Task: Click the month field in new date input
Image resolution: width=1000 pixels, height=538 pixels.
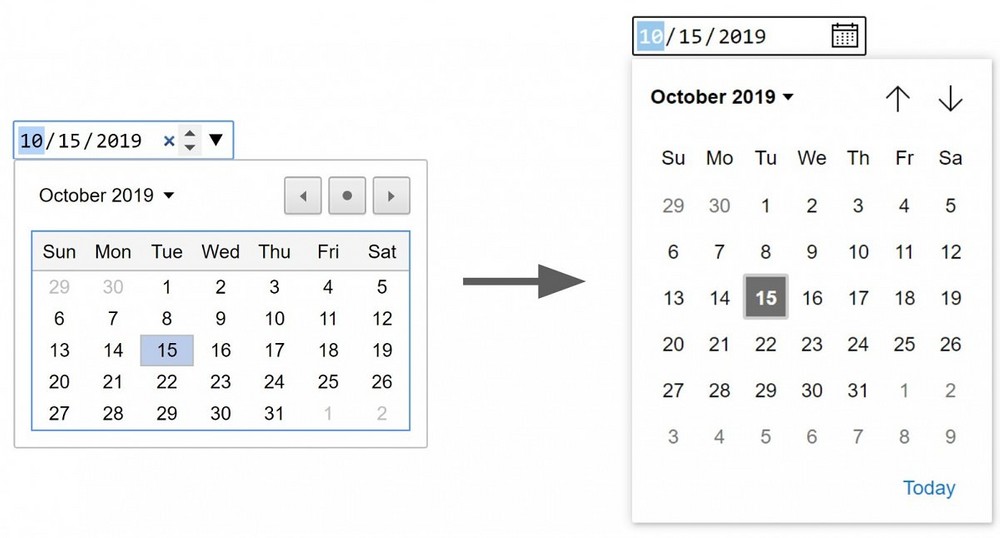Action: pyautogui.click(x=651, y=37)
